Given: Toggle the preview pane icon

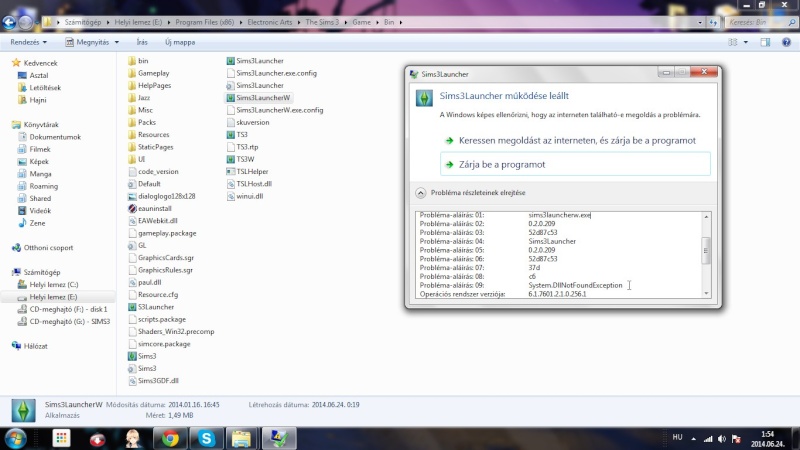Looking at the screenshot, I should pos(765,42).
